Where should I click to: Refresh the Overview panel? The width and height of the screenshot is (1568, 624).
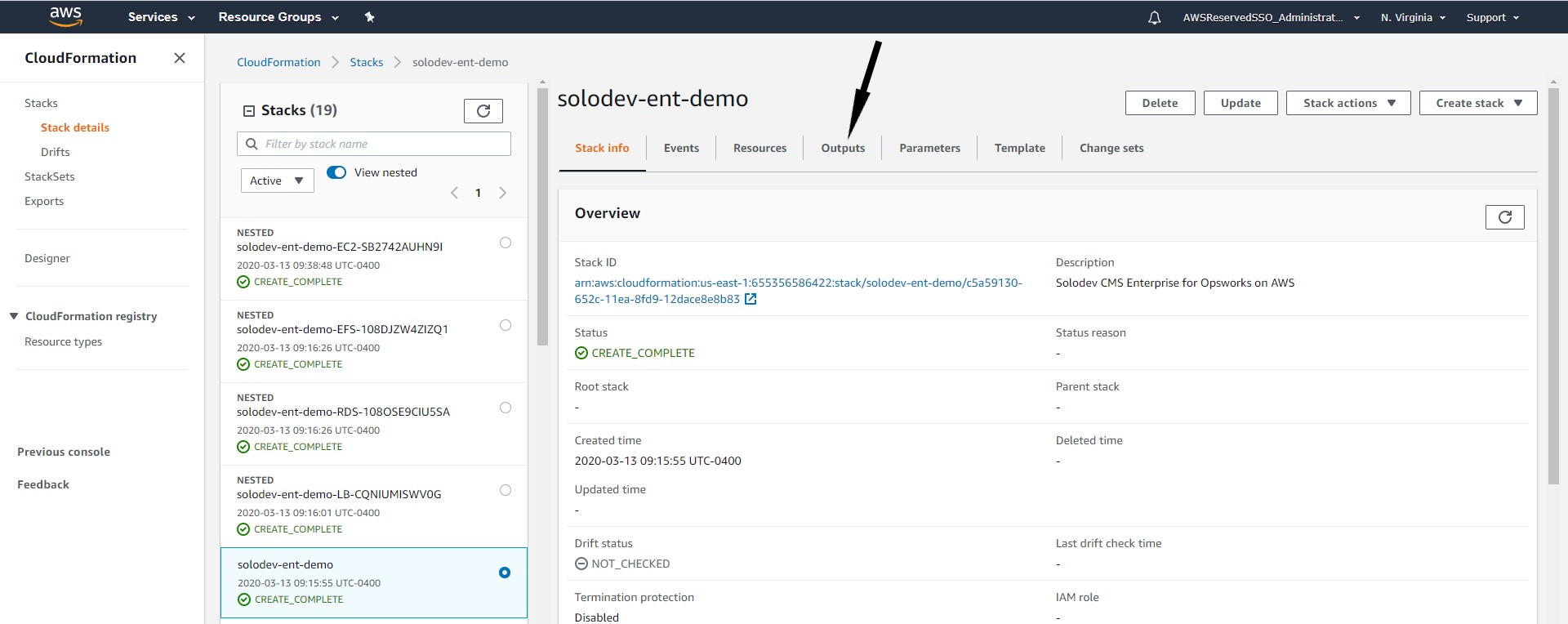1504,217
